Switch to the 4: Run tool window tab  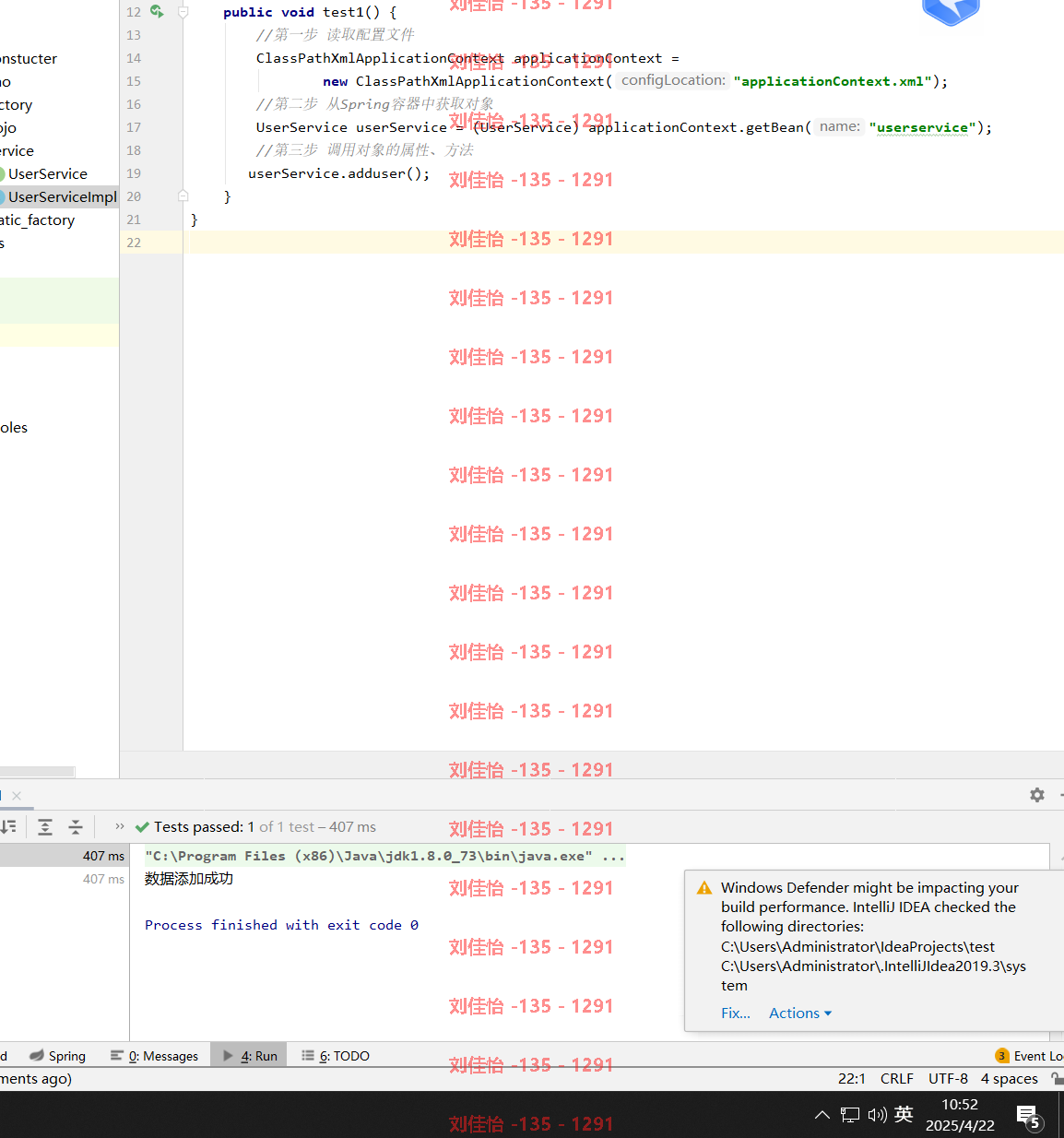click(250, 1056)
